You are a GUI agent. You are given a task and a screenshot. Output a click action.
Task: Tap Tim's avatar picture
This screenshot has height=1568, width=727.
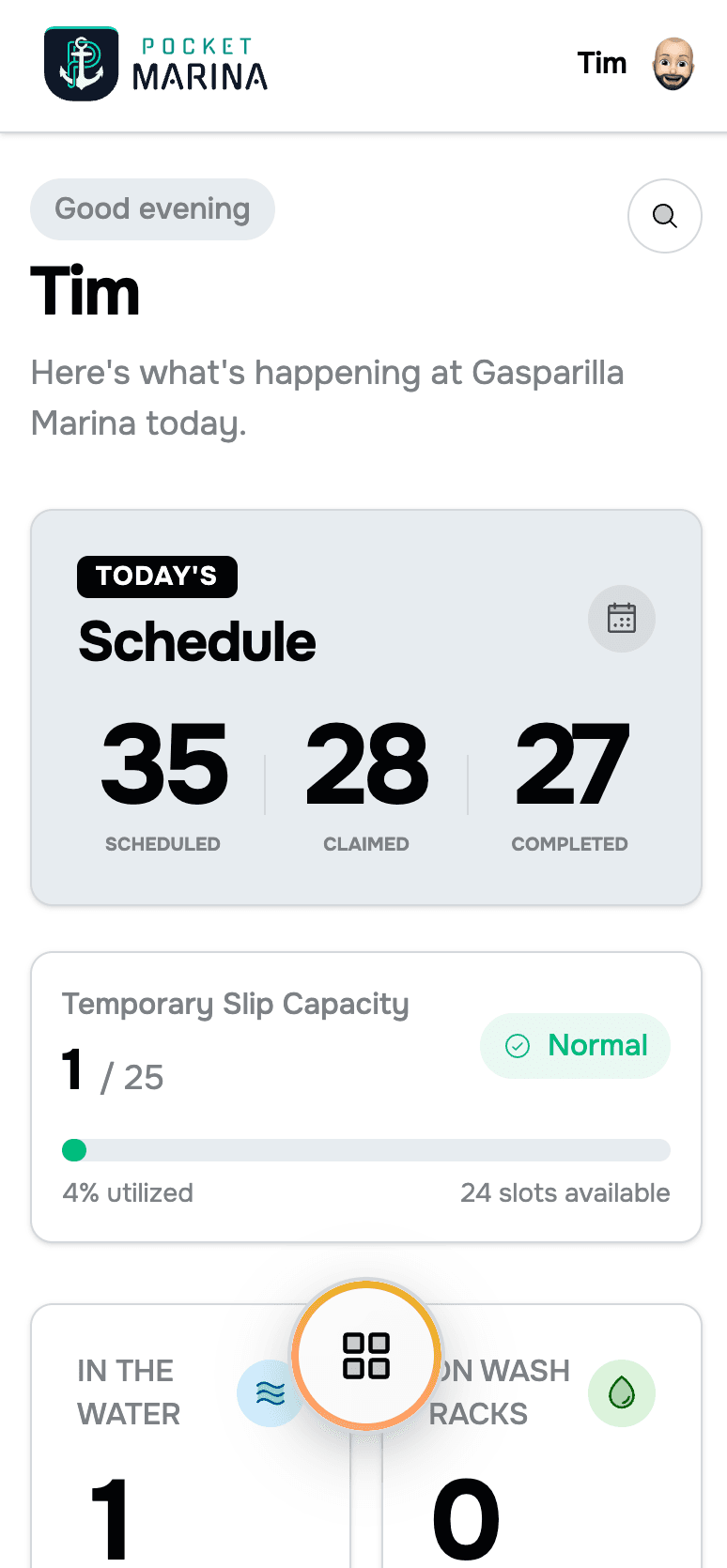click(672, 63)
